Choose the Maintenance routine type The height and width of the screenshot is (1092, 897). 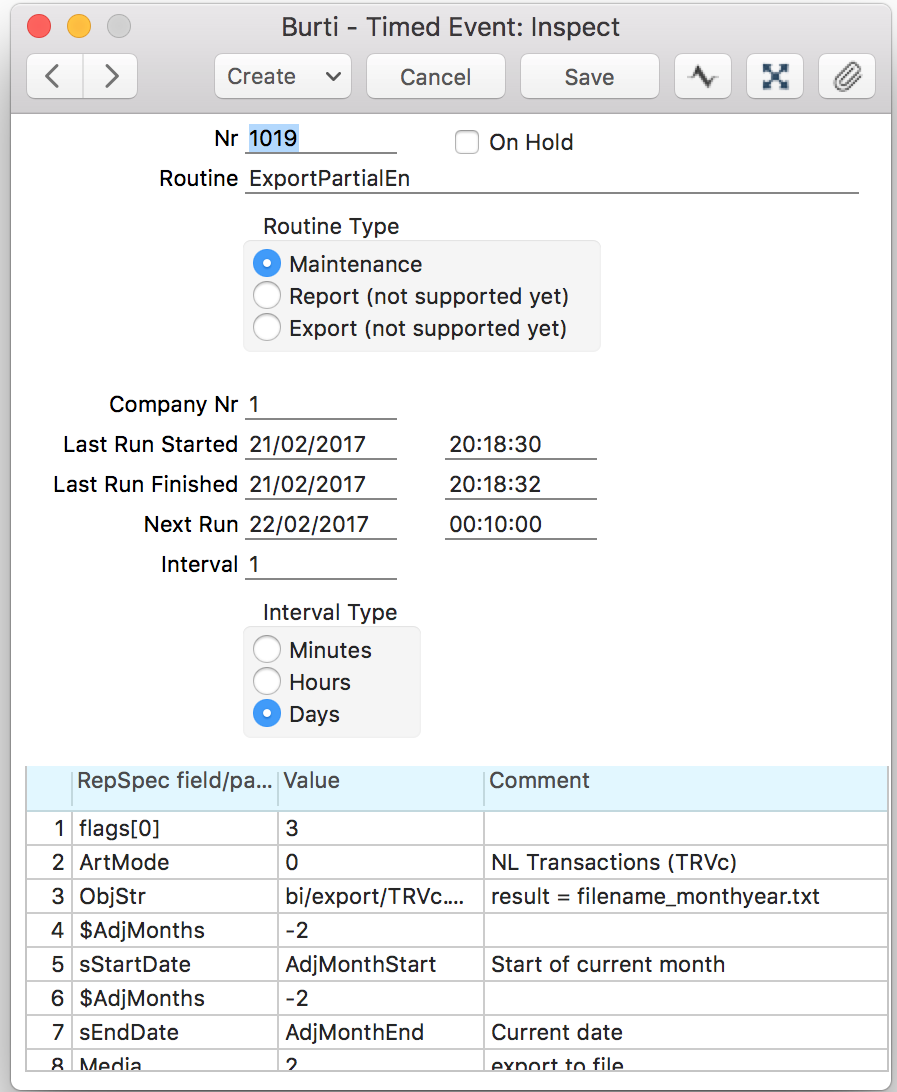pos(267,264)
